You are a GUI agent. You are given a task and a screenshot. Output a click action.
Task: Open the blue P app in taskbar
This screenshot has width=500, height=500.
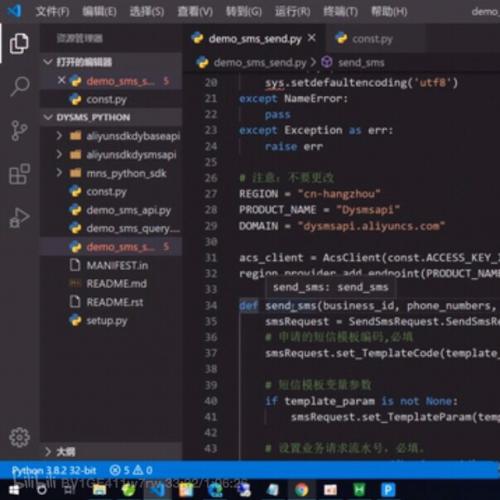(388, 490)
